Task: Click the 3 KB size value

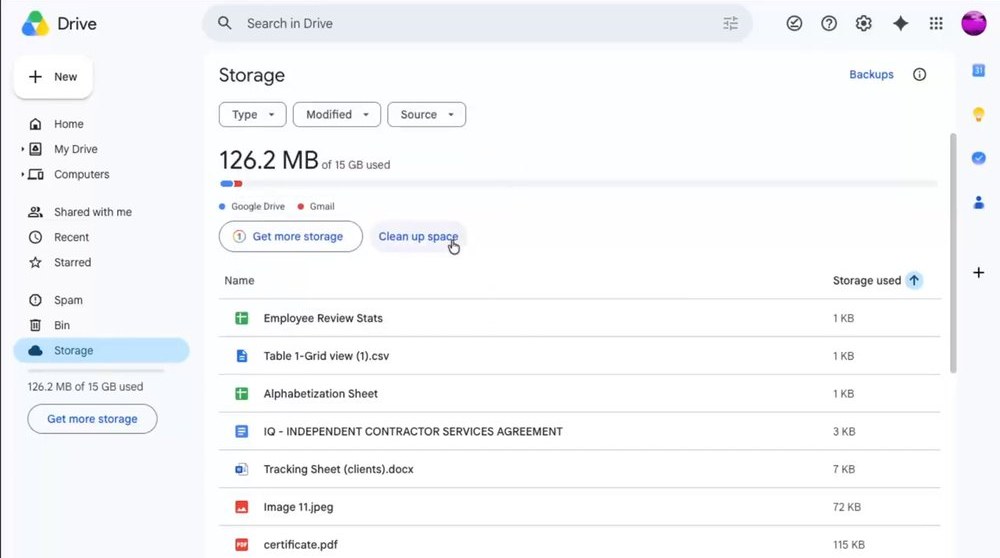Action: pos(844,432)
